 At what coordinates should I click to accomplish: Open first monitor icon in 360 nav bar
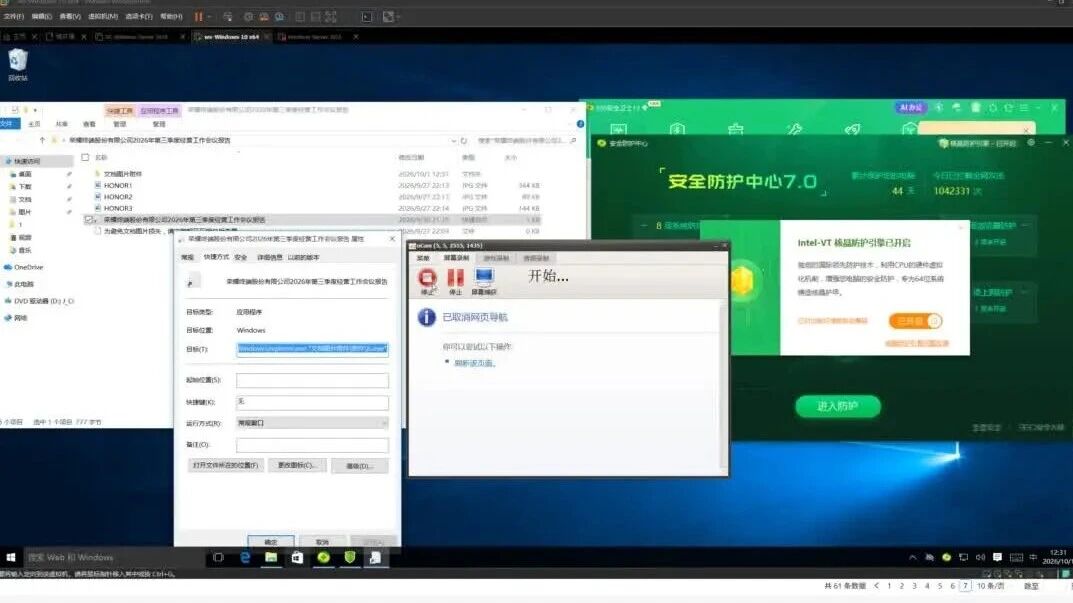[619, 129]
